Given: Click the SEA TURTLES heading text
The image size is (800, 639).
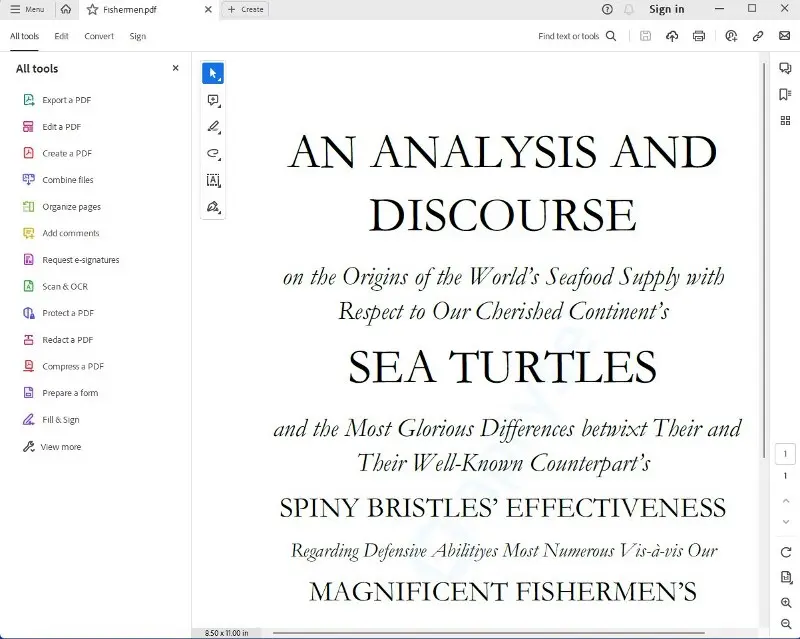Looking at the screenshot, I should (503, 367).
